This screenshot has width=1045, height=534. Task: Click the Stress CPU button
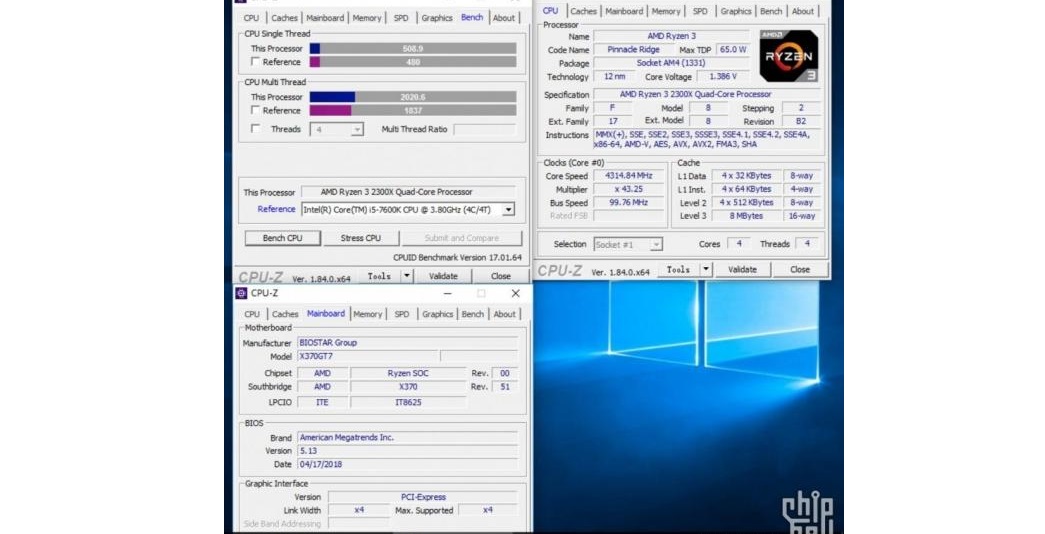pyautogui.click(x=361, y=238)
